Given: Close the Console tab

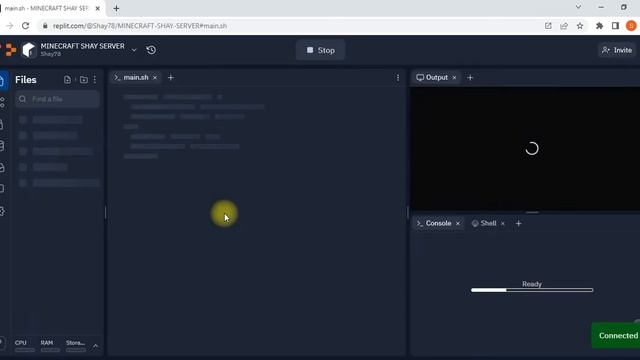Looking at the screenshot, I should coord(458,223).
